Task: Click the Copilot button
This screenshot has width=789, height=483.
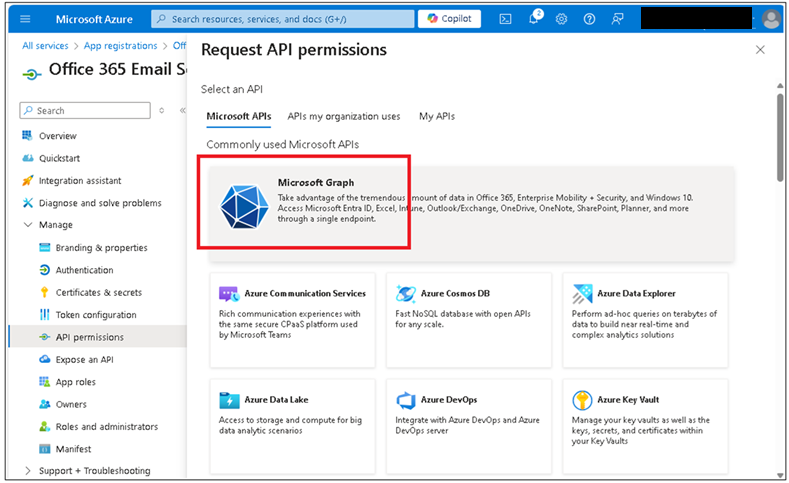Action: [x=449, y=19]
